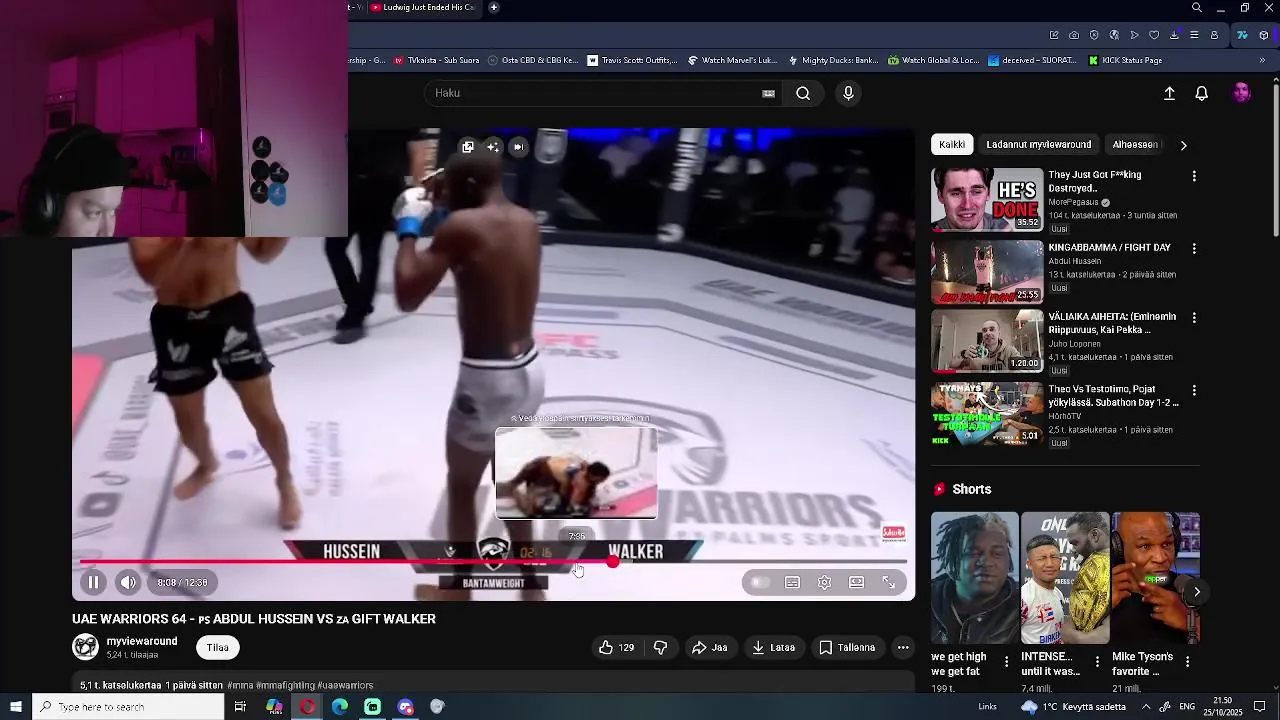Image resolution: width=1280 pixels, height=720 pixels.
Task: Click the 7TV extension icon
Action: pyautogui.click(x=1242, y=35)
